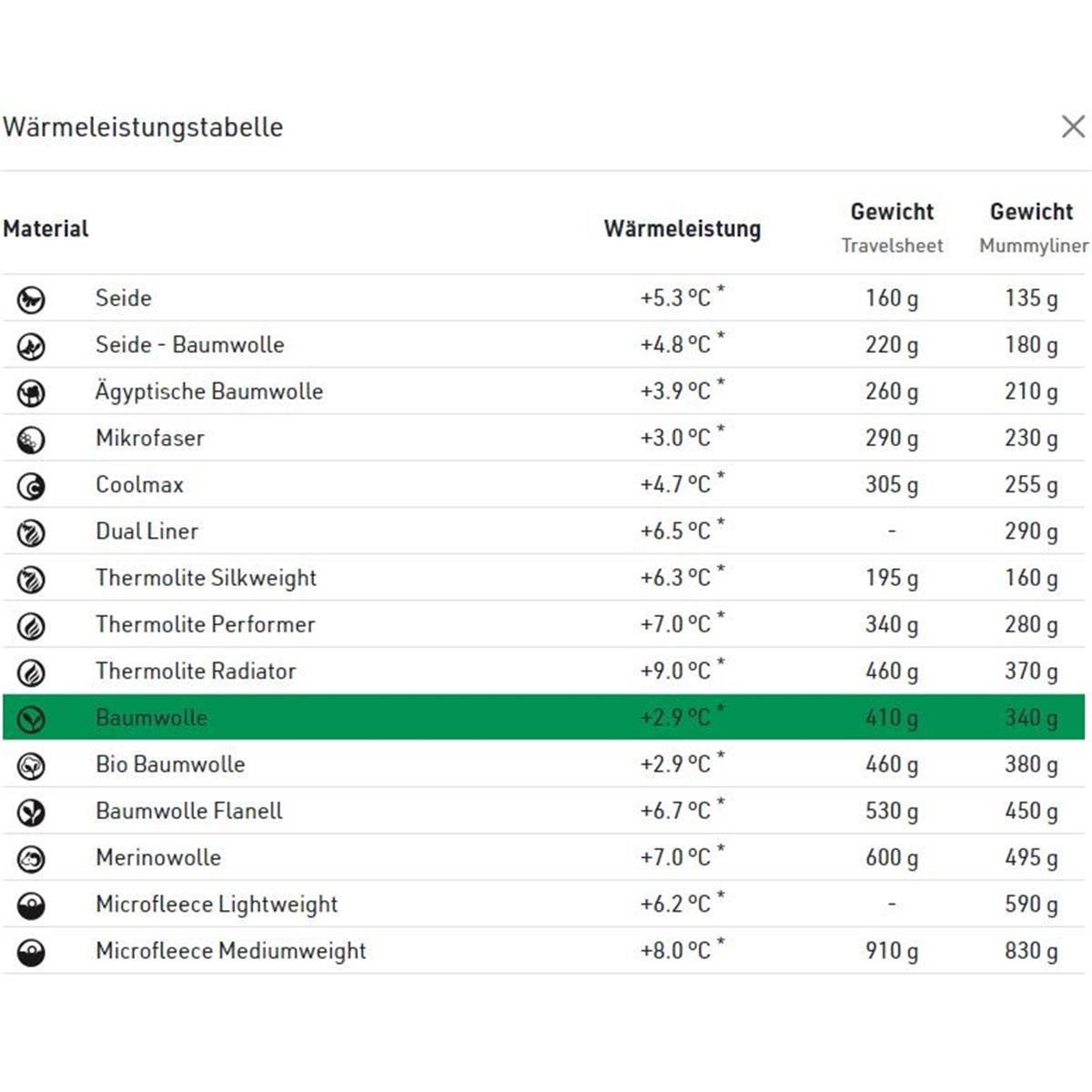
Task: Select the Merinowolle material name
Action: (x=158, y=857)
